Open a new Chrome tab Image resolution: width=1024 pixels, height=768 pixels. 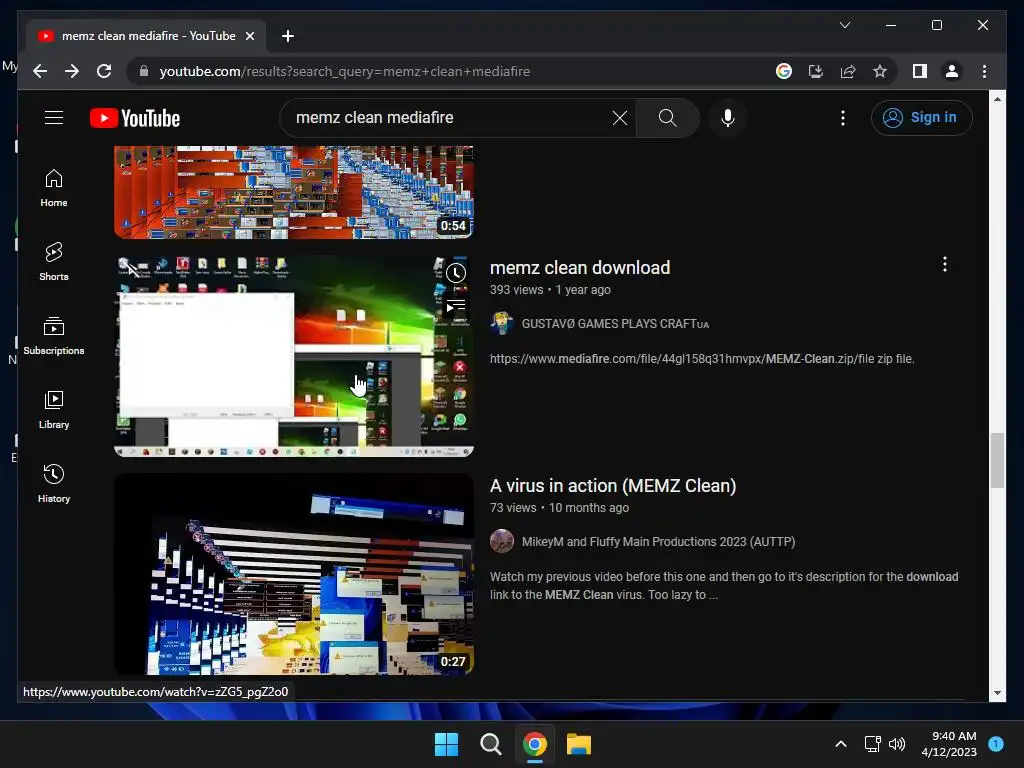[288, 36]
